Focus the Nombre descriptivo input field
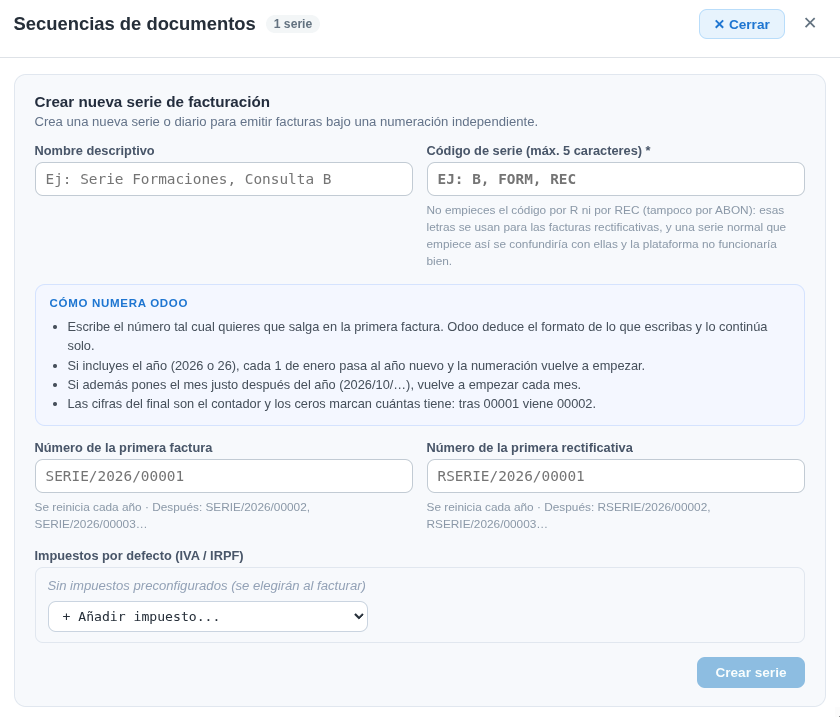This screenshot has width=840, height=717. point(223,179)
